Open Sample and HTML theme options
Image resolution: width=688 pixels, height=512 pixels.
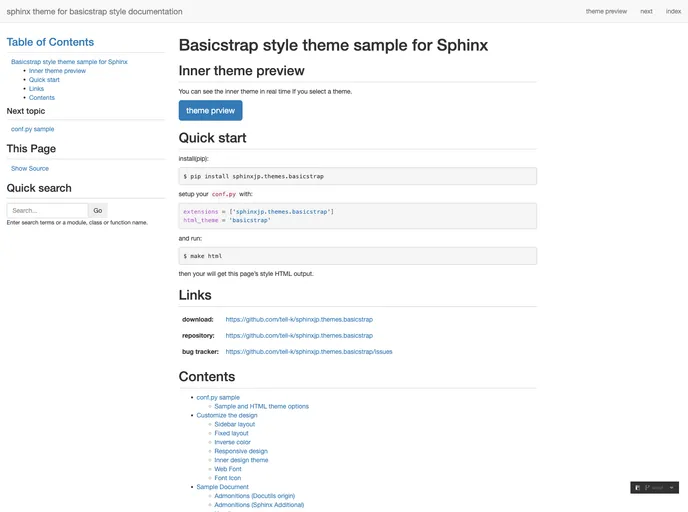(262, 407)
